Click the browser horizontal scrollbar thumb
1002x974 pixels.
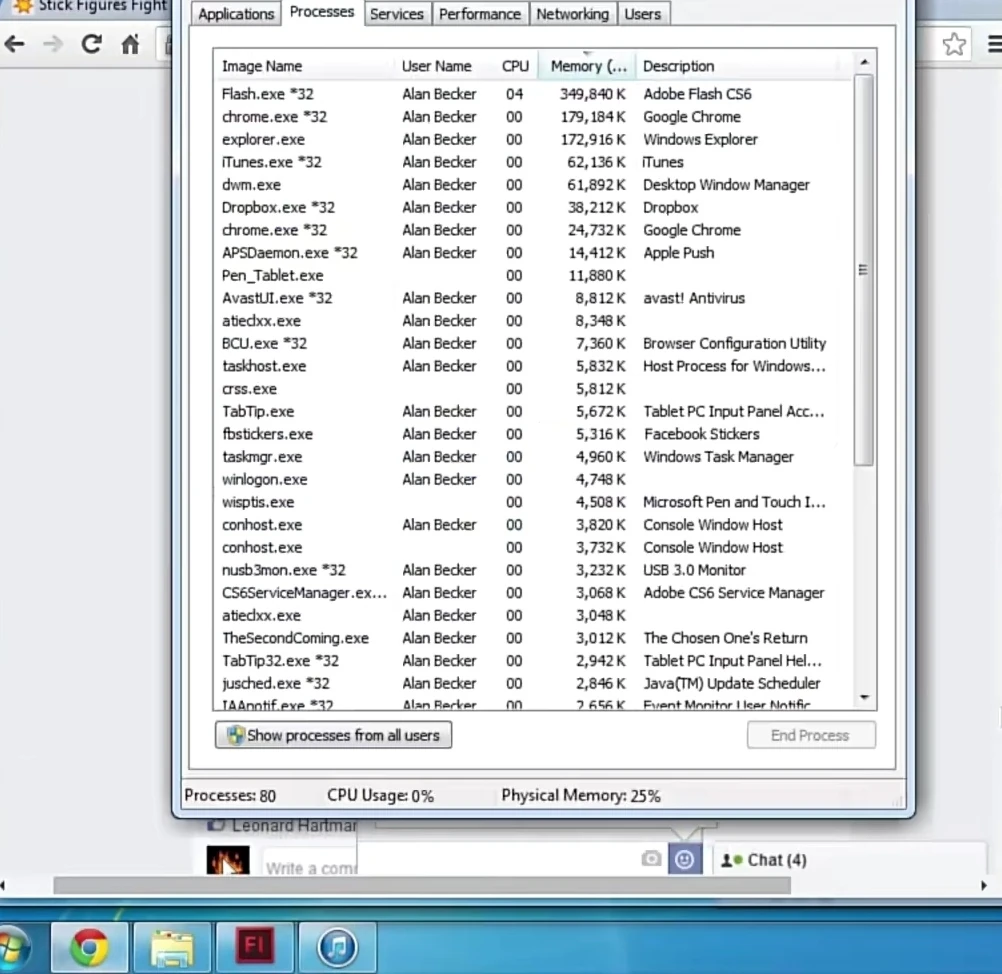[x=422, y=885]
